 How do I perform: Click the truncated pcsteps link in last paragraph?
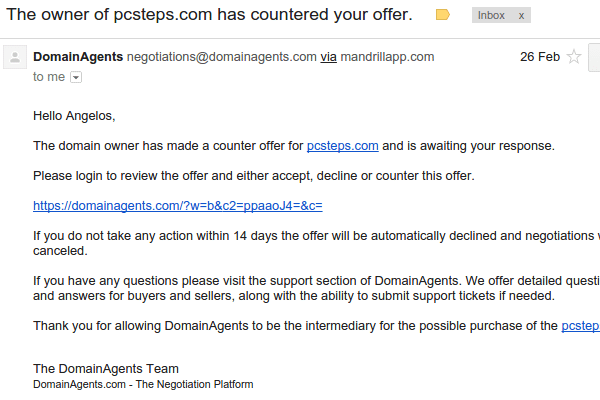tap(580, 325)
